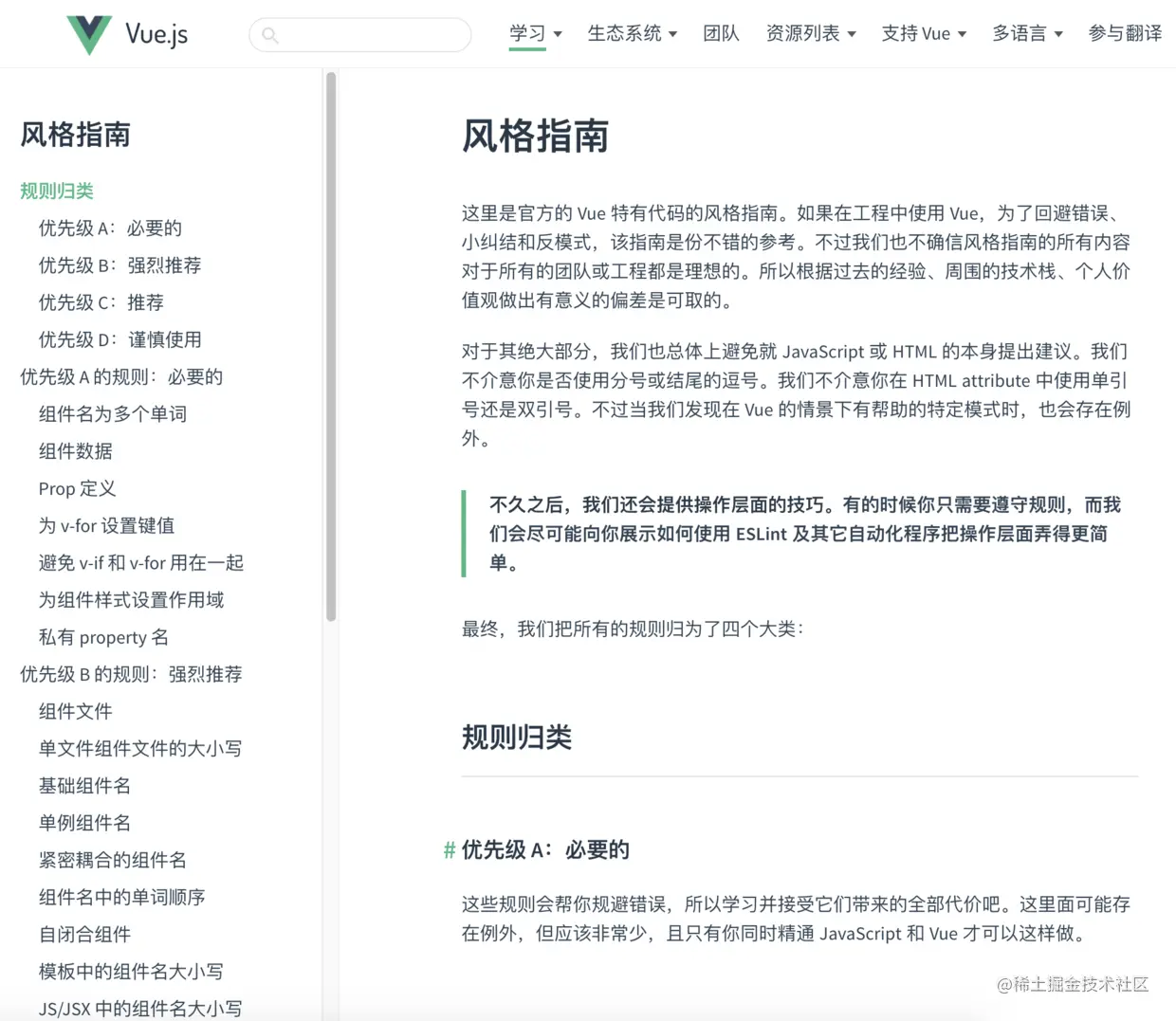This screenshot has width=1176, height=1021.
Task: Open sidebar link 组件名为多个单词
Action: tap(113, 413)
